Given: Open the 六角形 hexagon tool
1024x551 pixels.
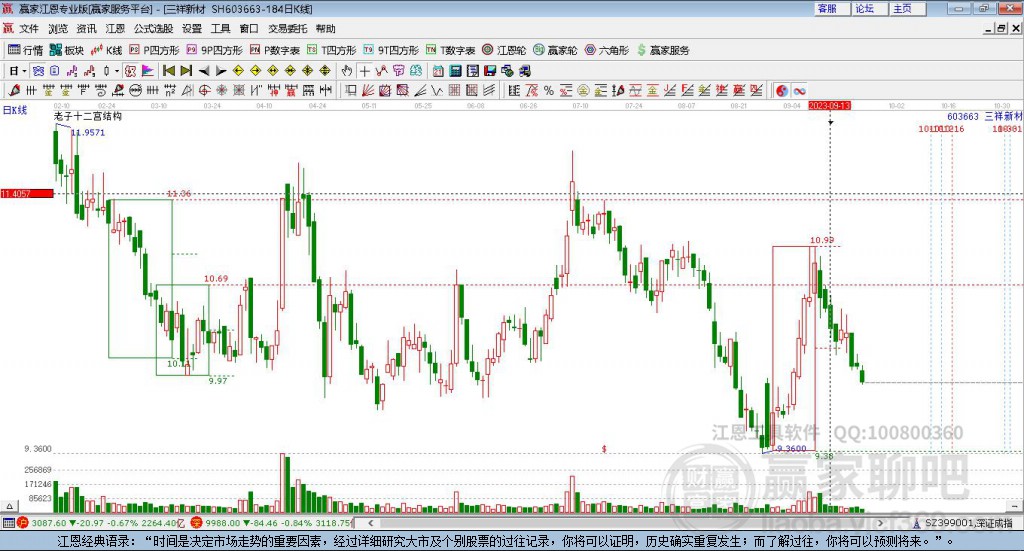Looking at the screenshot, I should click(x=607, y=50).
